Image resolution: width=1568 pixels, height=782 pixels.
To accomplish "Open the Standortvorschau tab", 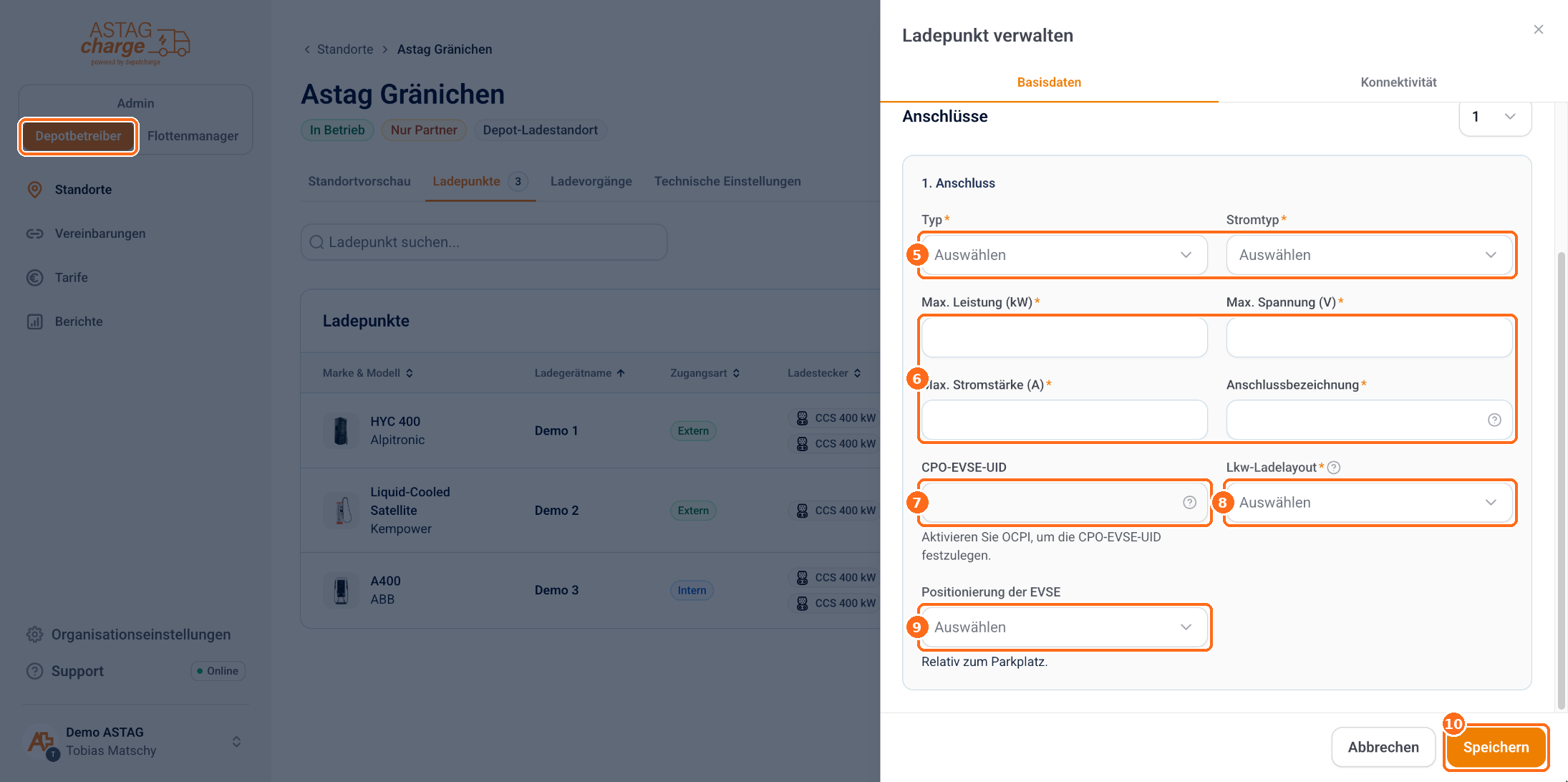I will (x=359, y=182).
